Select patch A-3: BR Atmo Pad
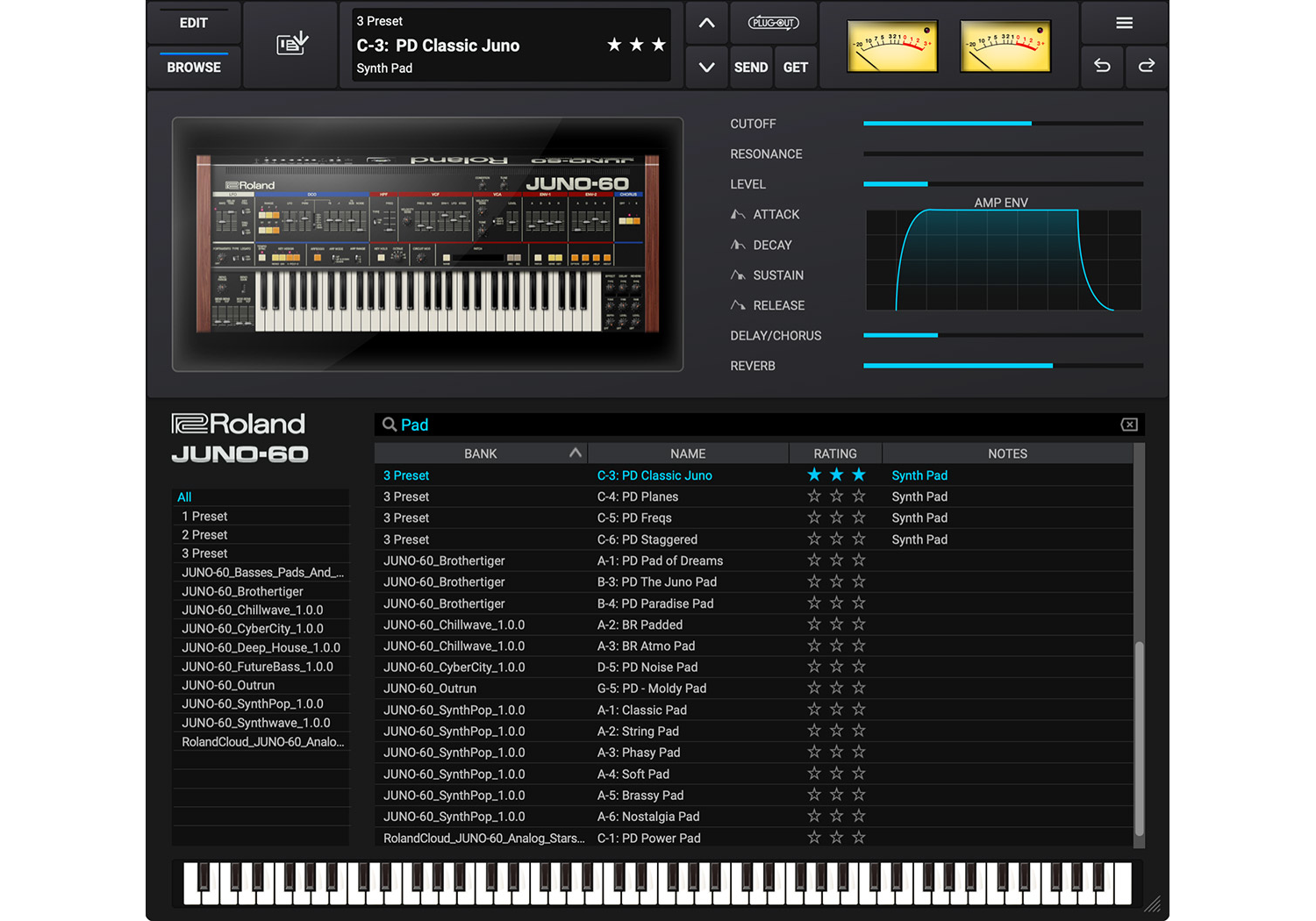1316x921 pixels. tap(754, 646)
